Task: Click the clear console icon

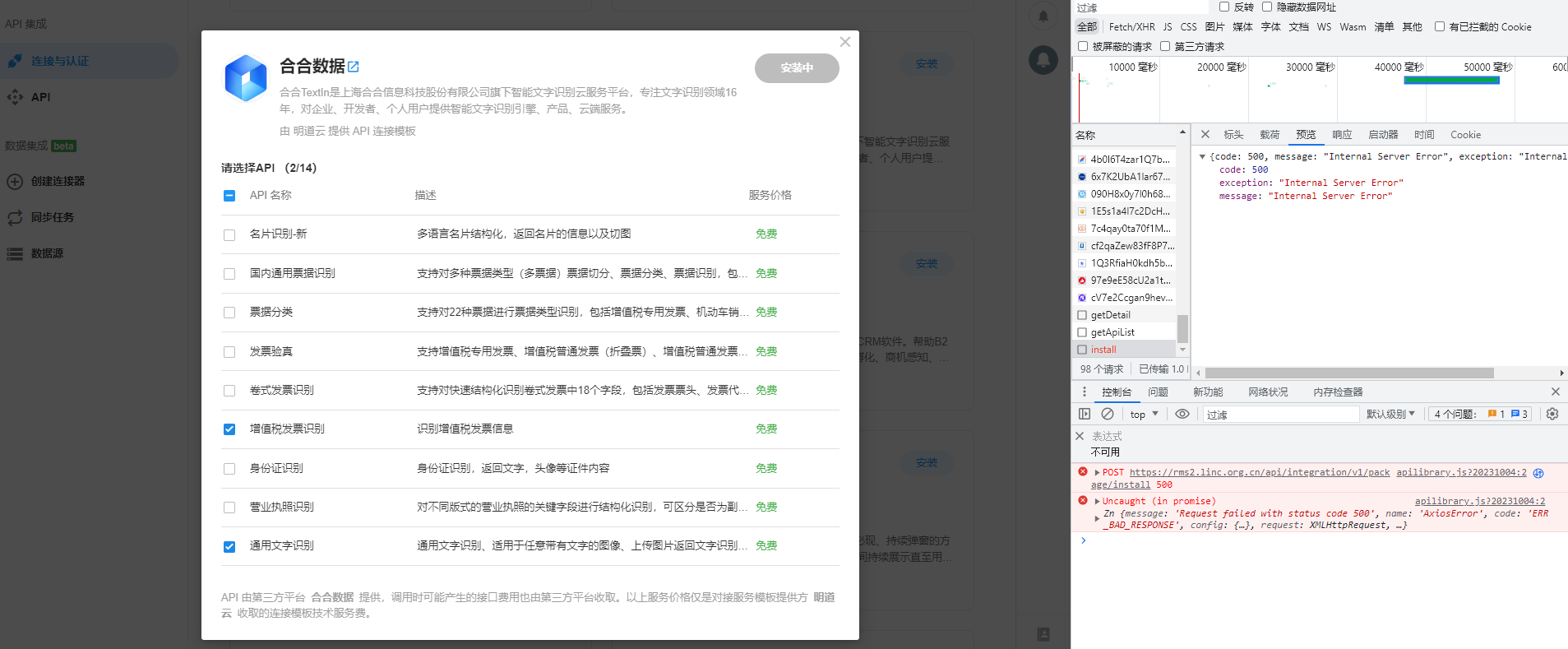Action: (x=1108, y=414)
